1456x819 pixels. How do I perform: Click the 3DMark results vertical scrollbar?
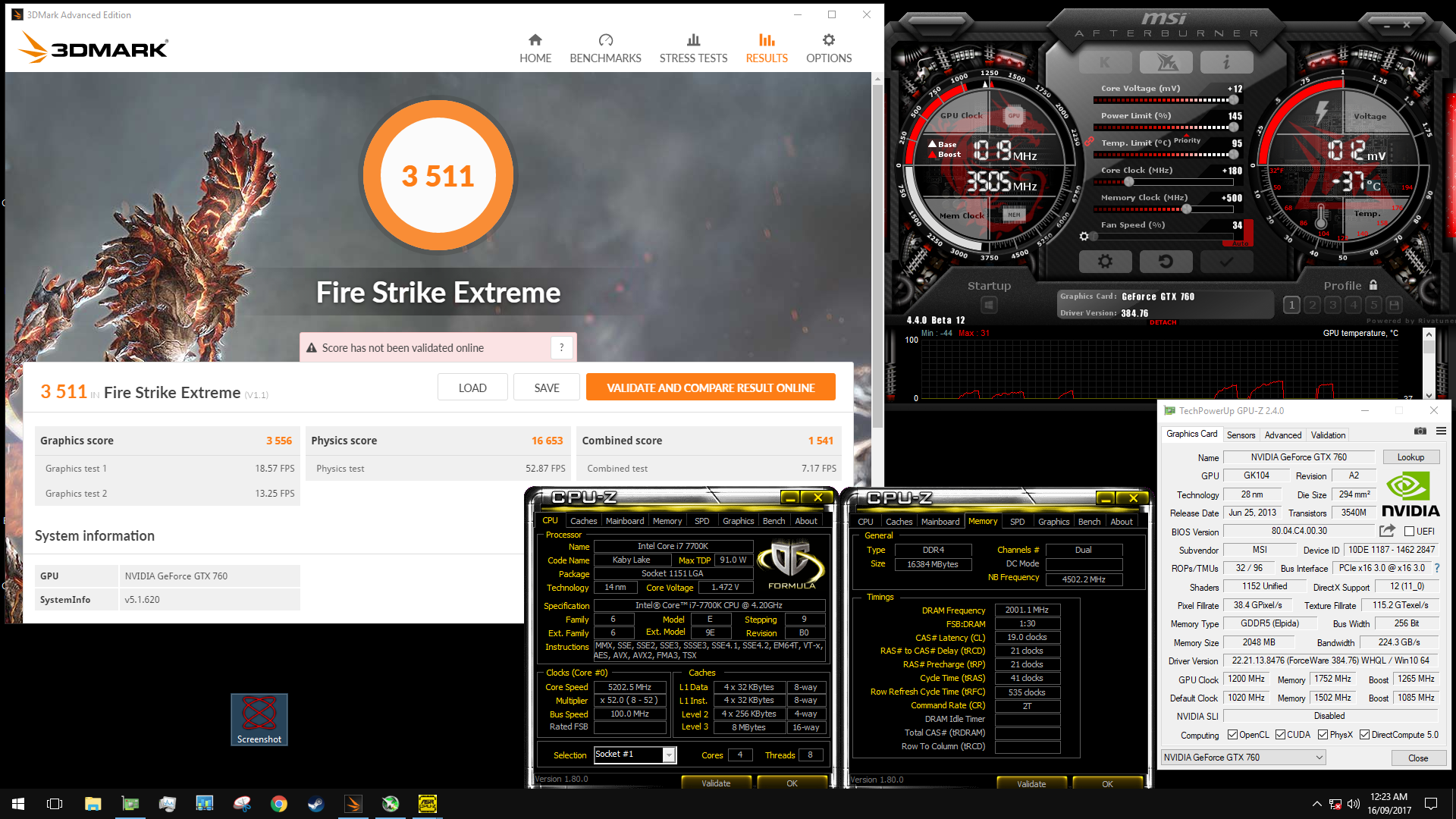[877, 256]
